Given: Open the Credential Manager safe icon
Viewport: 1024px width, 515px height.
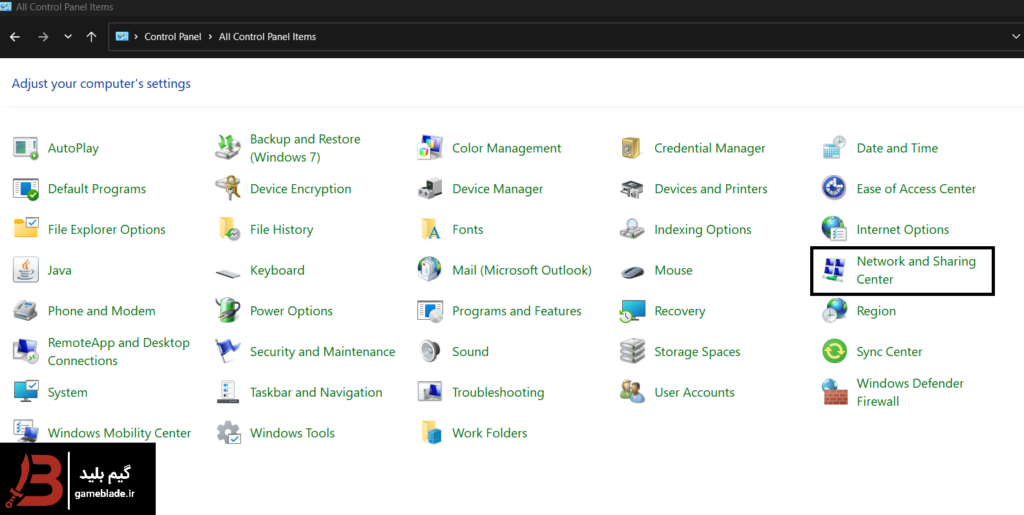Looking at the screenshot, I should (632, 148).
